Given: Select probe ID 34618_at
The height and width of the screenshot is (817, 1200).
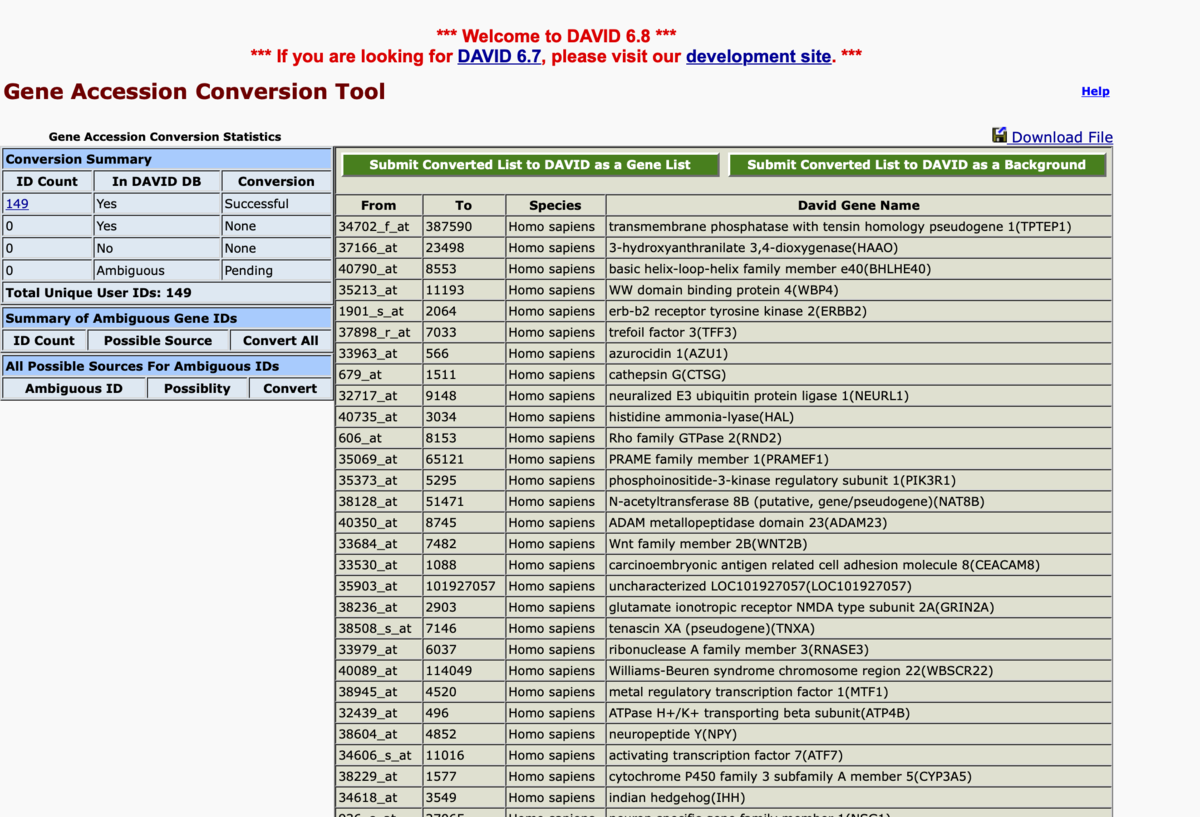Looking at the screenshot, I should 368,798.
